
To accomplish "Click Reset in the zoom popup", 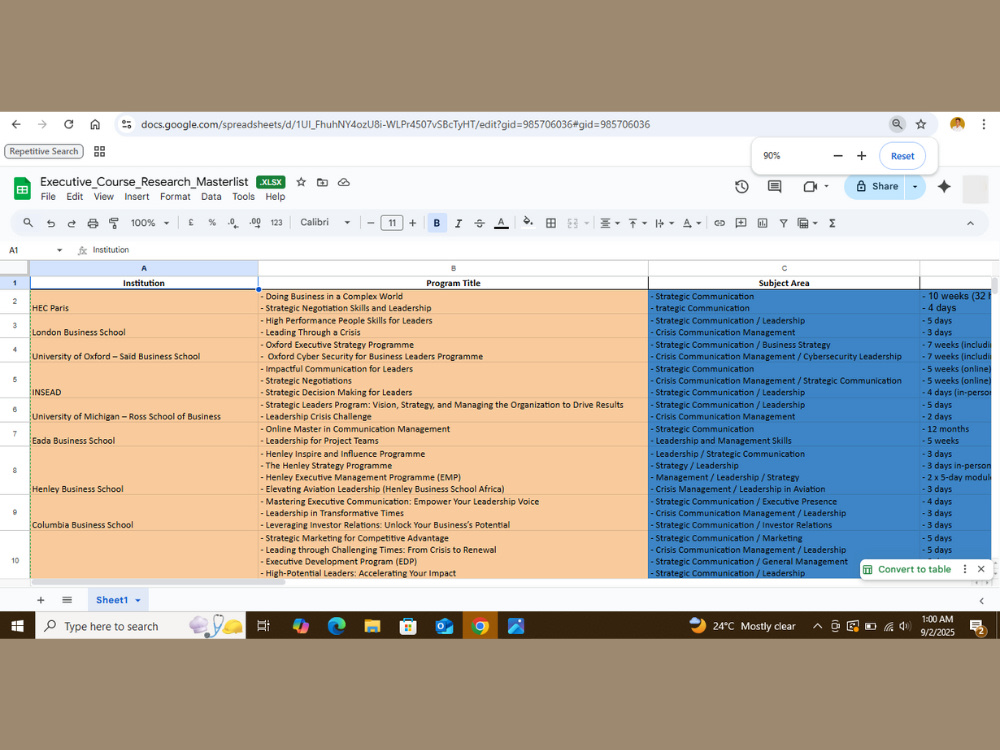I will pyautogui.click(x=902, y=156).
